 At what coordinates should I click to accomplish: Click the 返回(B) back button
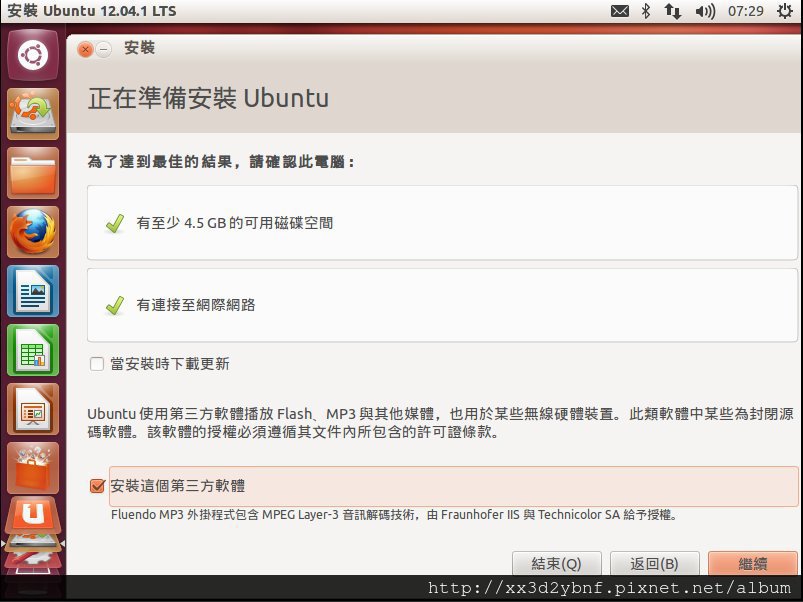click(654, 563)
